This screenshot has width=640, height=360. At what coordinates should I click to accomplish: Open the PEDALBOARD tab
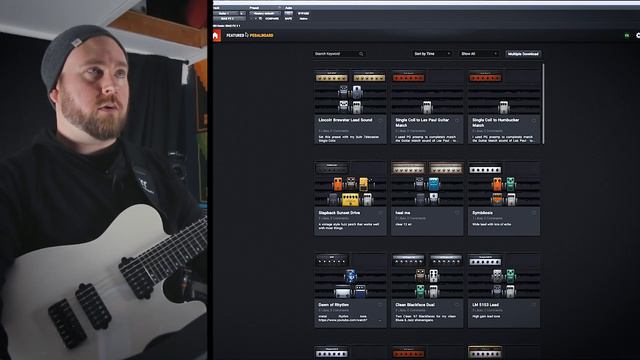click(x=262, y=36)
